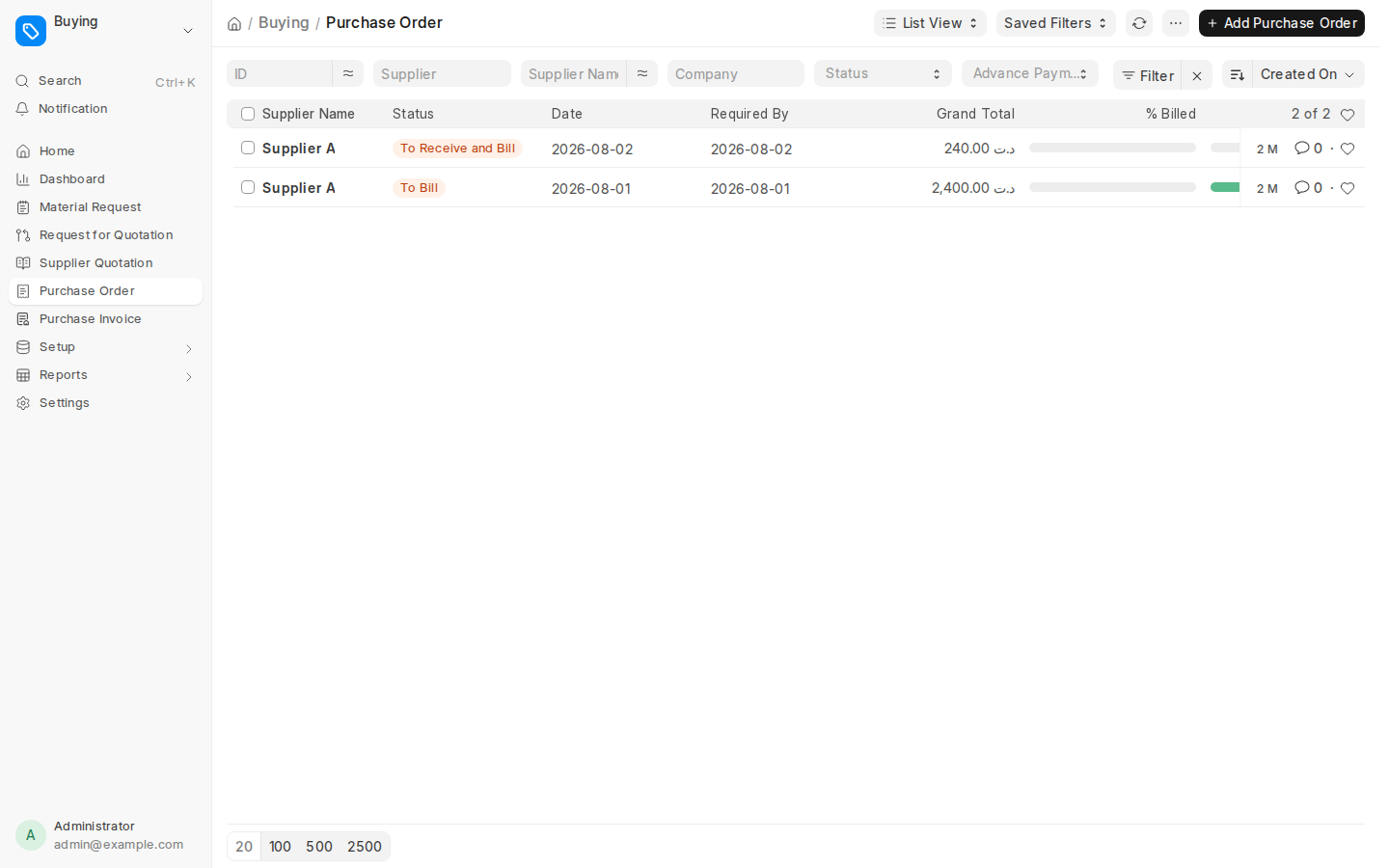
Task: Open Settings in the sidebar
Action: click(105, 403)
